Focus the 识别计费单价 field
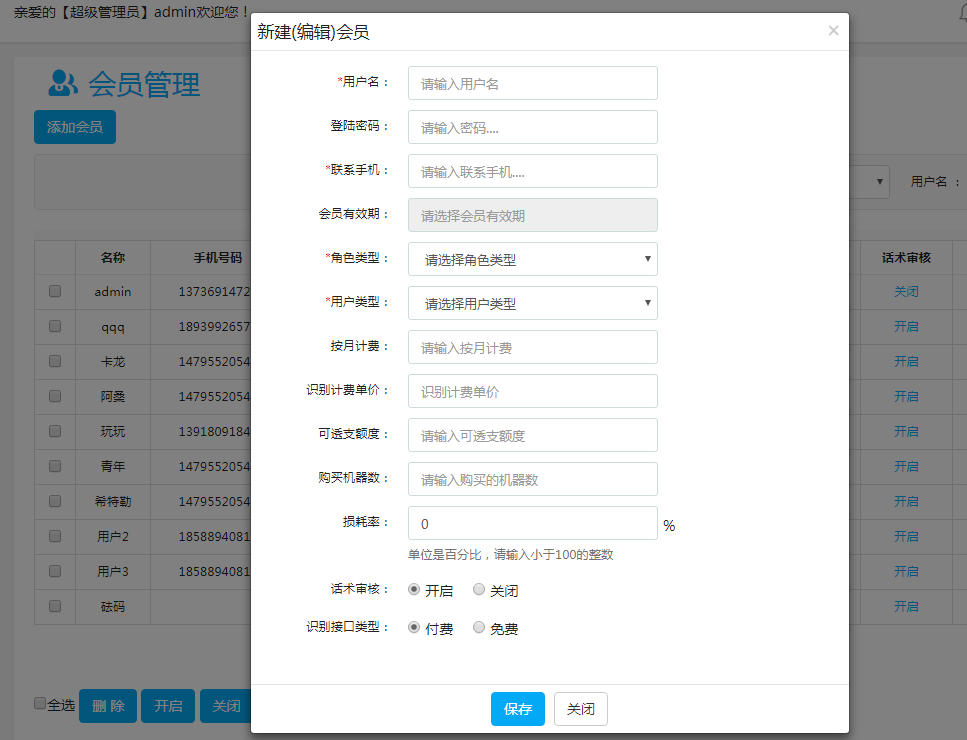 (532, 391)
